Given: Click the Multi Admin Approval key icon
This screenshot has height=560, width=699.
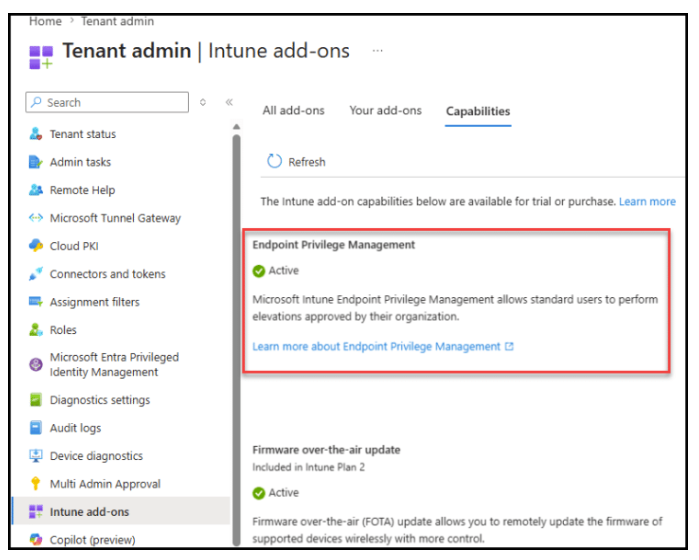Looking at the screenshot, I should (36, 484).
